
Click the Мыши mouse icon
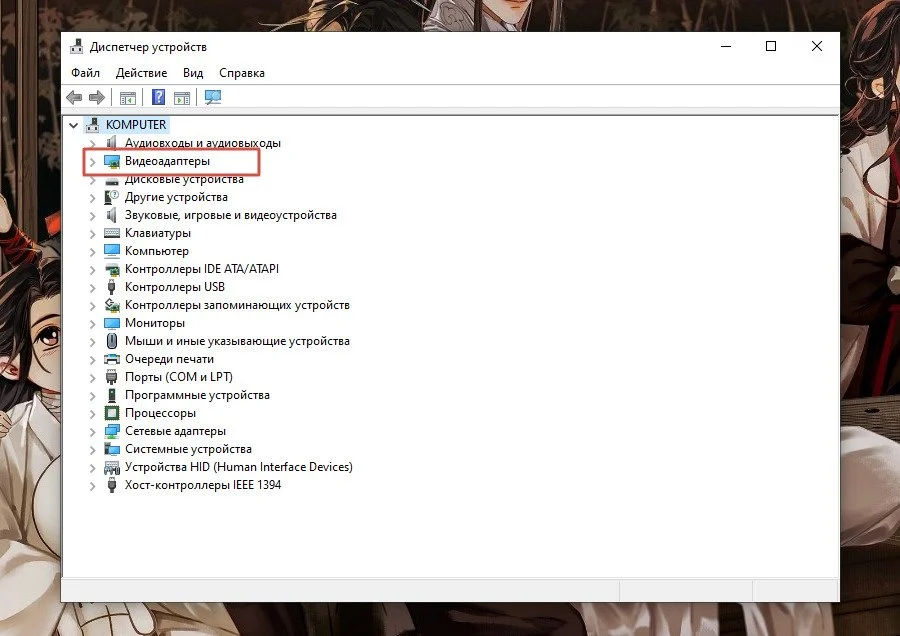pyautogui.click(x=112, y=341)
